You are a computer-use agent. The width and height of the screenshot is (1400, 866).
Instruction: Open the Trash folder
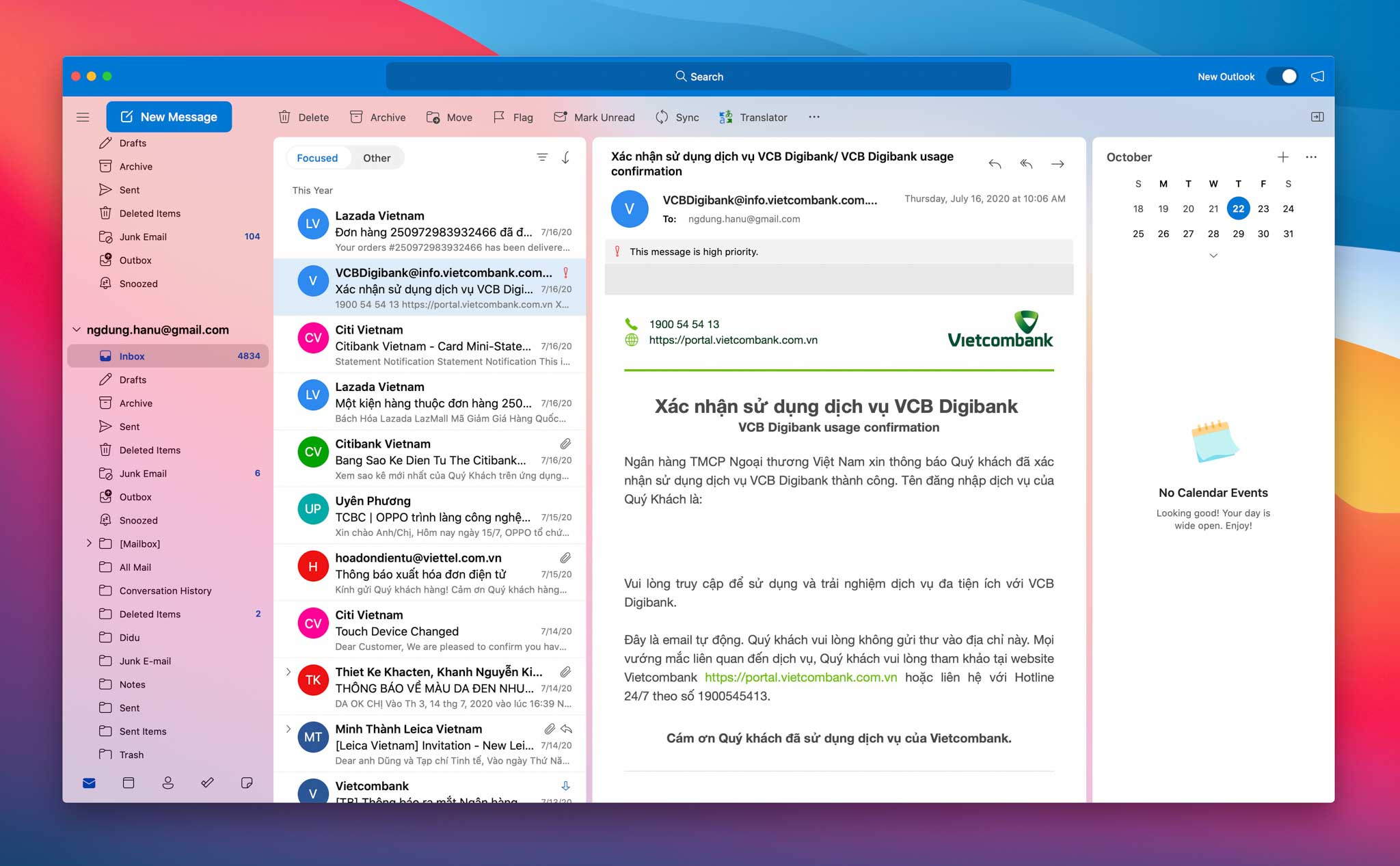pyautogui.click(x=168, y=755)
